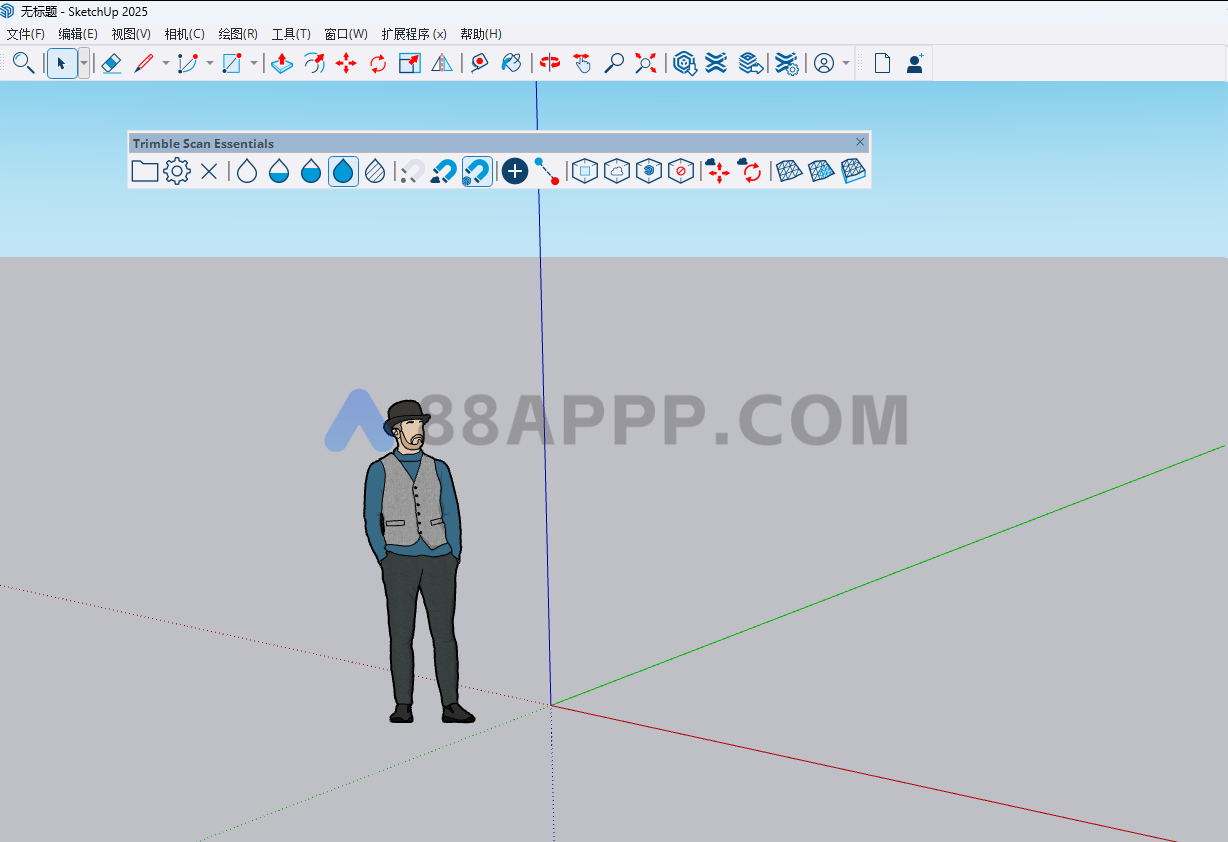
Task: Open the 视图(V) menu
Action: pos(131,34)
